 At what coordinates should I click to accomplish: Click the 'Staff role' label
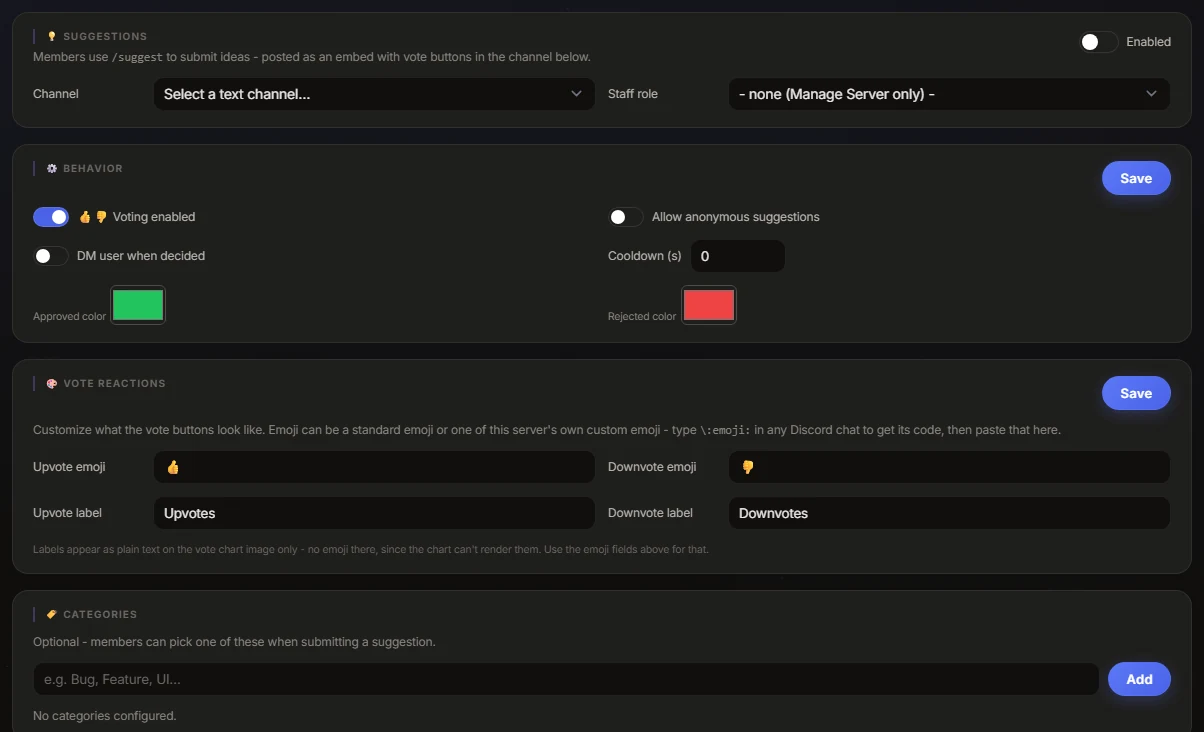click(633, 94)
